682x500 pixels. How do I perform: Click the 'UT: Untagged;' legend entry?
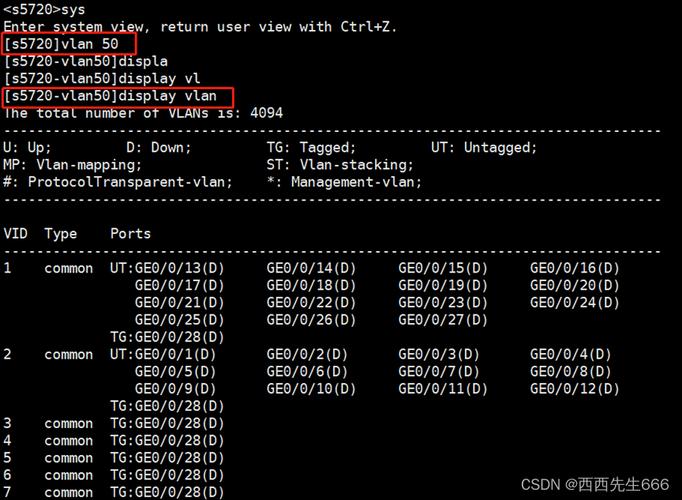point(483,147)
